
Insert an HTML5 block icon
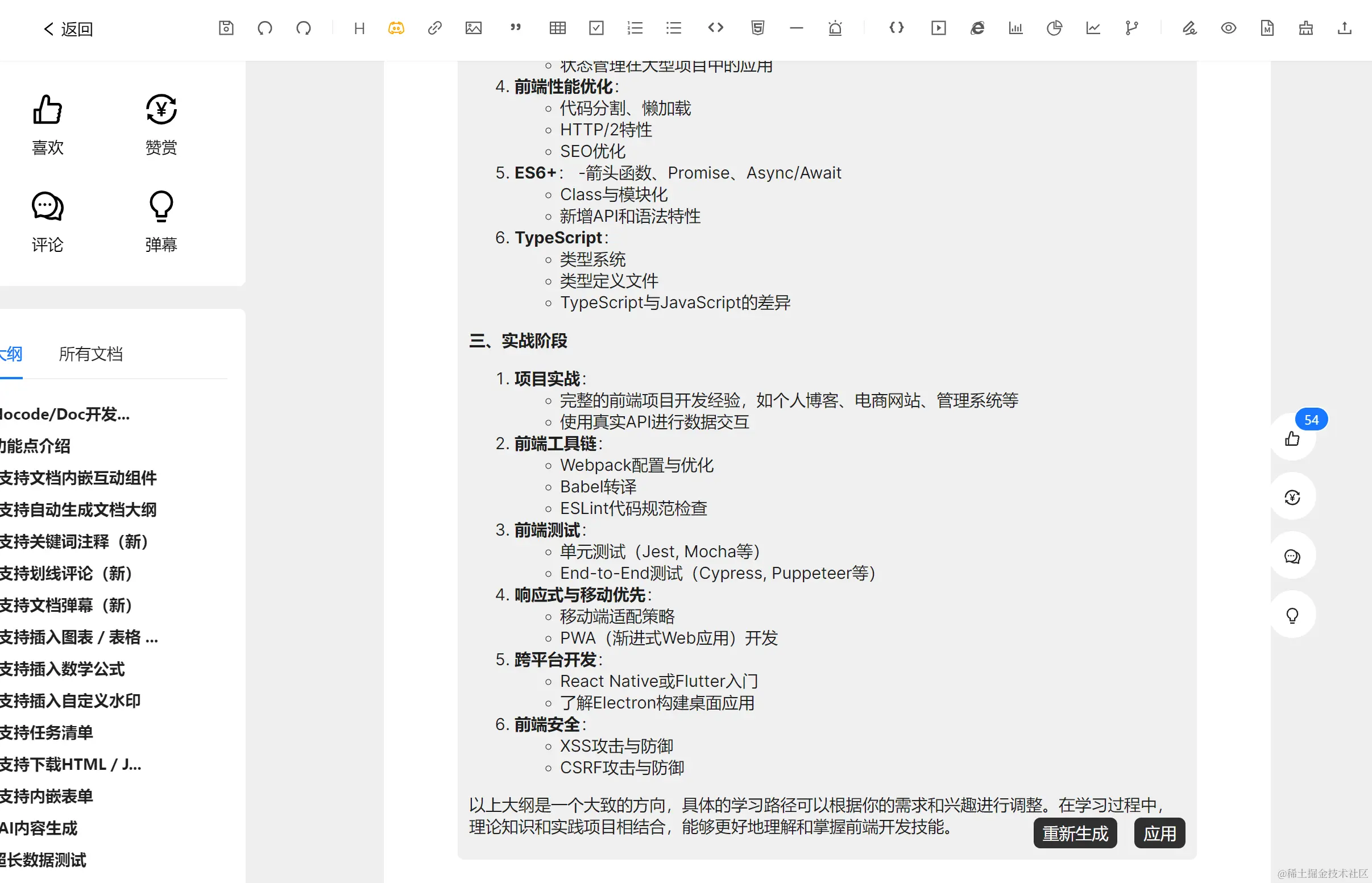[x=757, y=27]
